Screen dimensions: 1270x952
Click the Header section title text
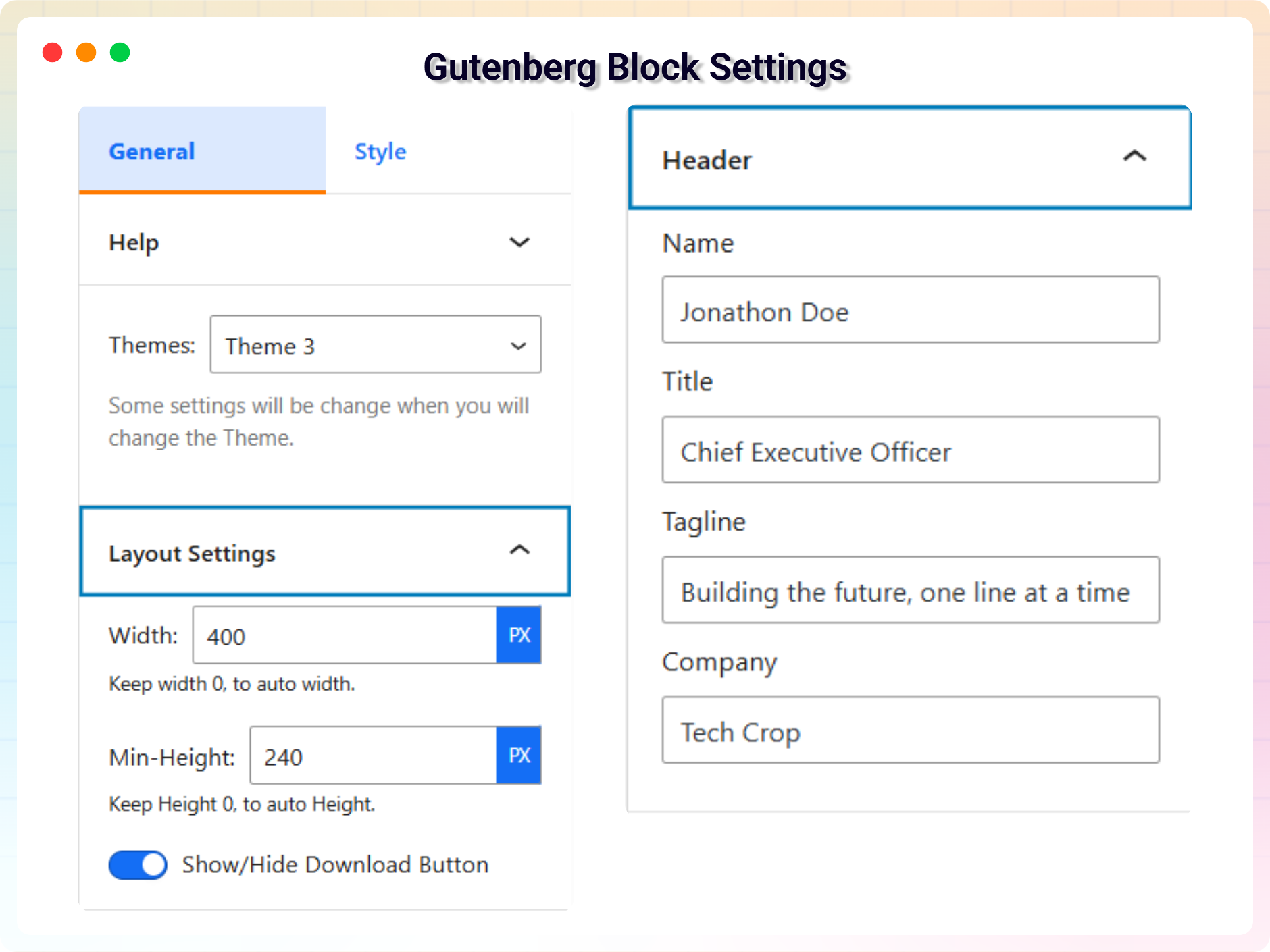[707, 161]
